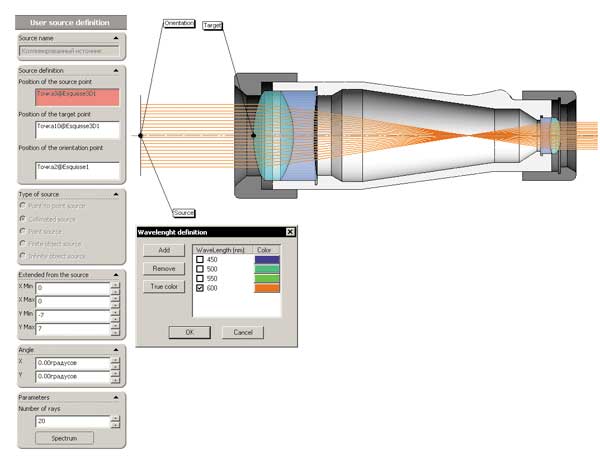Collapse the Type of source section
Viewport: 600px width, 464px height.
pos(119,192)
